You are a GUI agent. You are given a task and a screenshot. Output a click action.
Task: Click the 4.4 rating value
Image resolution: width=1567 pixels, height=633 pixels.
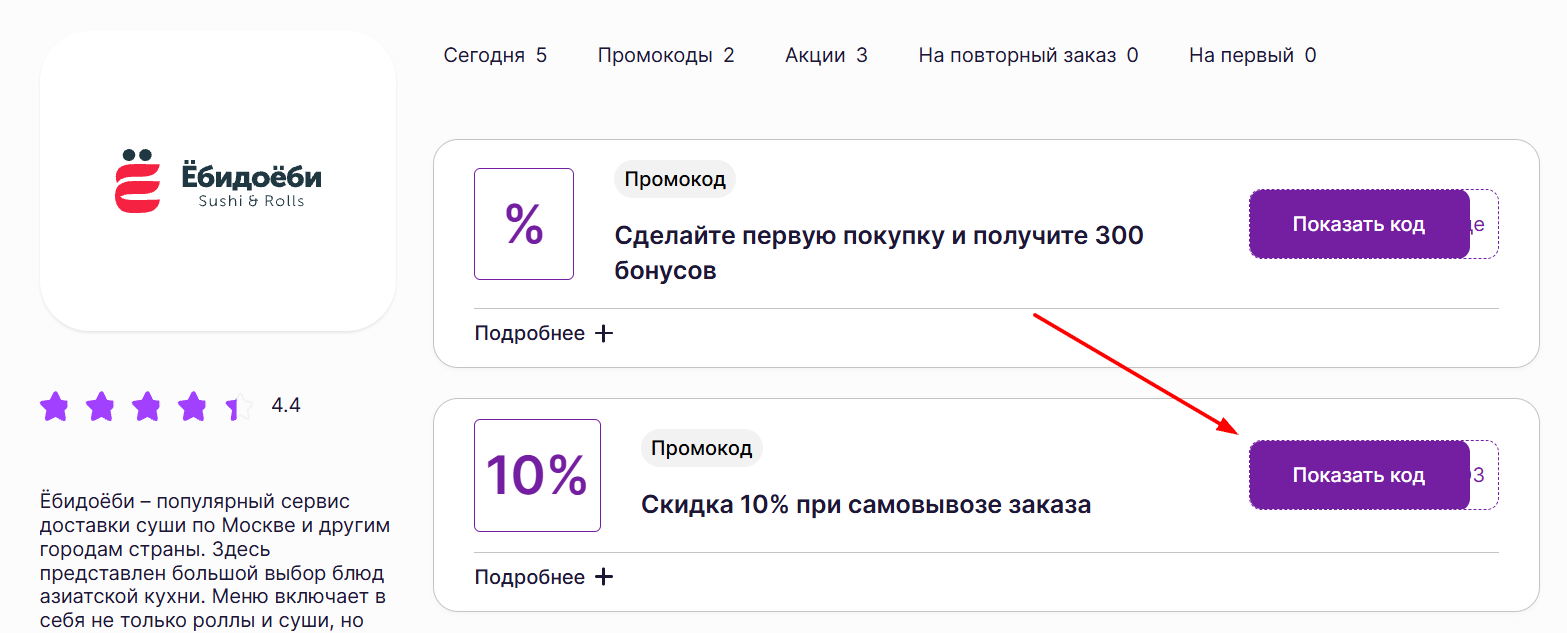[x=286, y=405]
